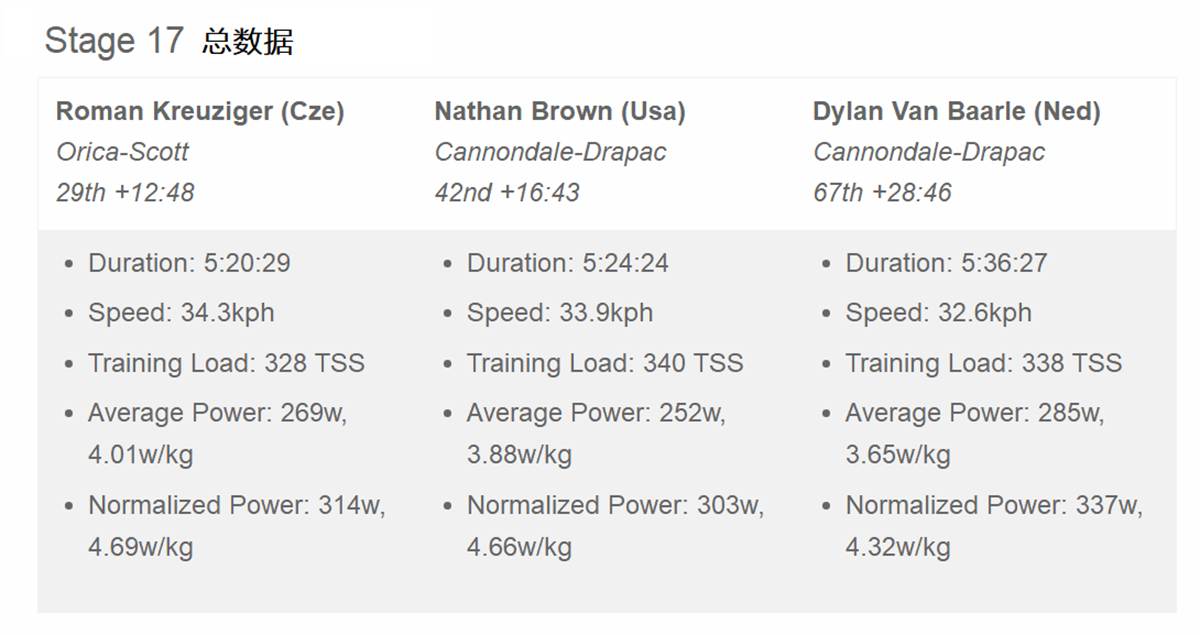The height and width of the screenshot is (635, 1200).
Task: Select rider name Dylan Van Baarle (Ned)
Action: 957,111
